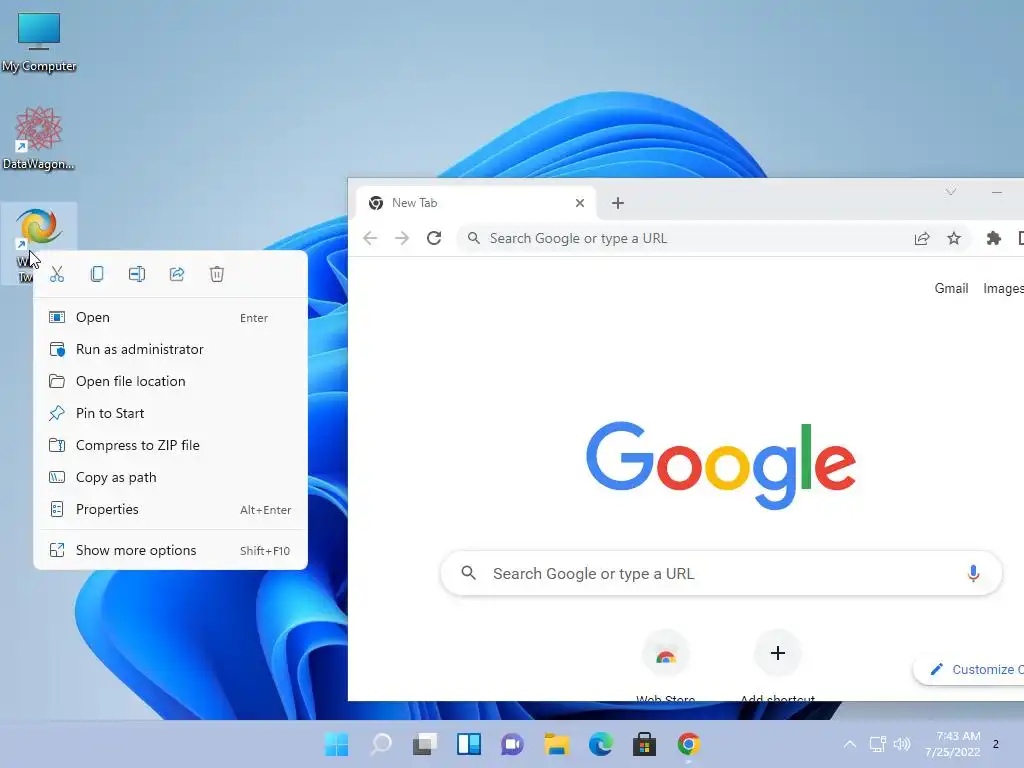Select Open from the context menu
This screenshot has width=1024, height=768.
pyautogui.click(x=170, y=317)
